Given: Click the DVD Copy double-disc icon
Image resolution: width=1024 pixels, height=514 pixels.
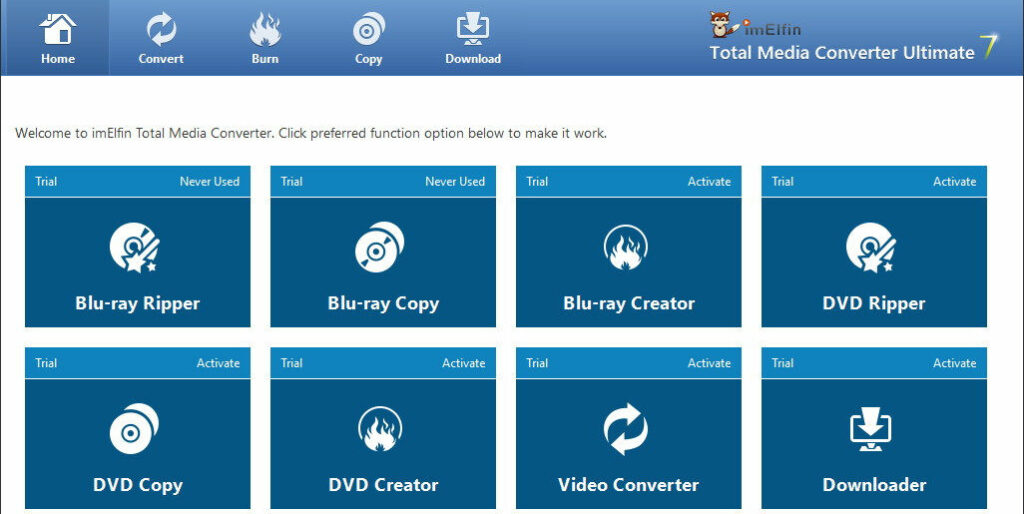Looking at the screenshot, I should pos(135,428).
